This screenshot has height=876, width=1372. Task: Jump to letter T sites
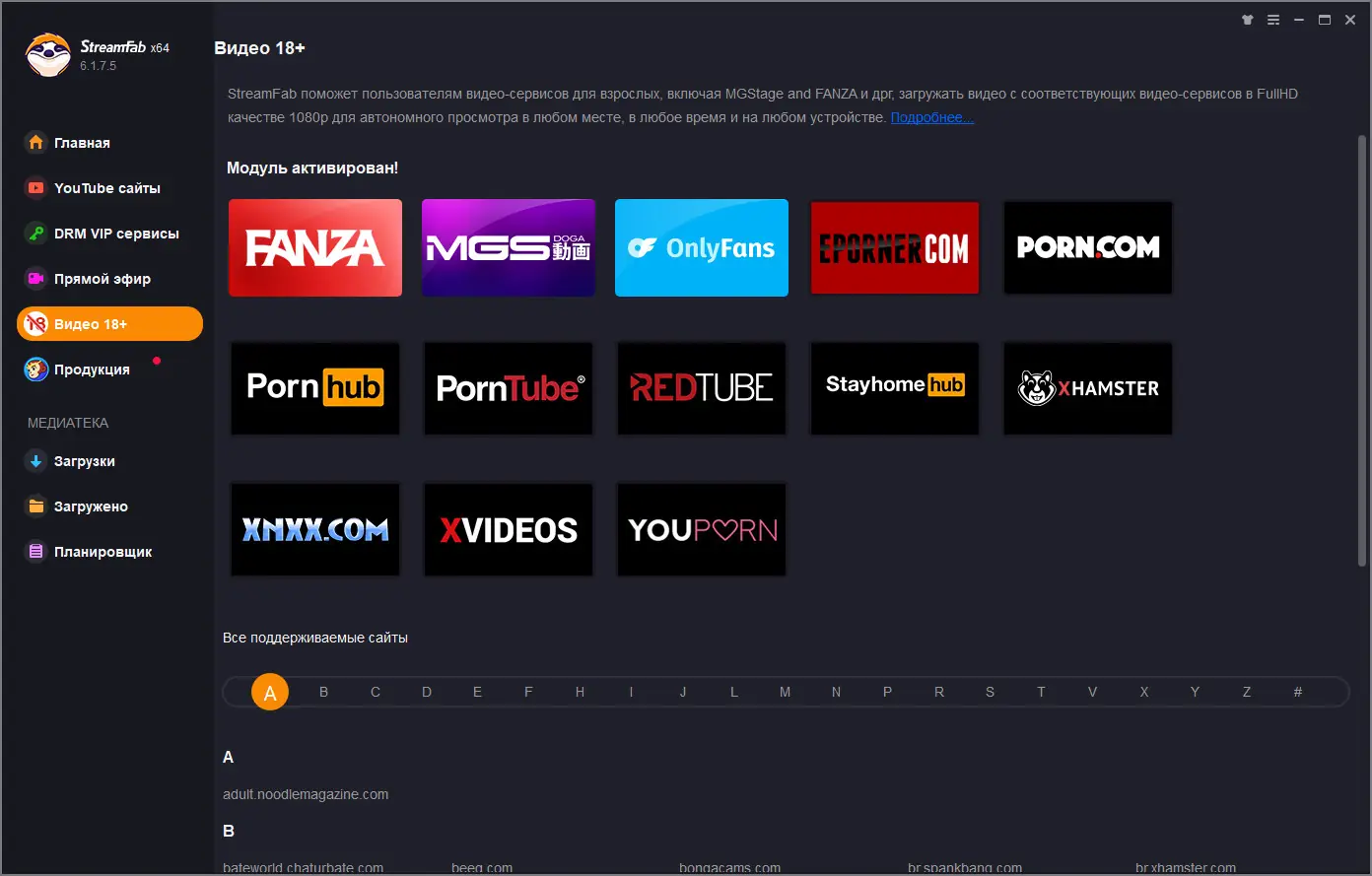coord(1041,692)
